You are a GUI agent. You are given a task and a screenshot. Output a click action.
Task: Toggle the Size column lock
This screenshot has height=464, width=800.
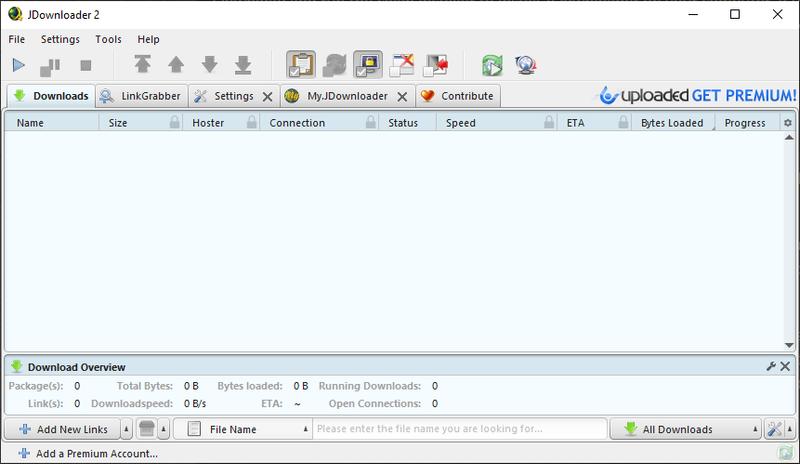(174, 122)
